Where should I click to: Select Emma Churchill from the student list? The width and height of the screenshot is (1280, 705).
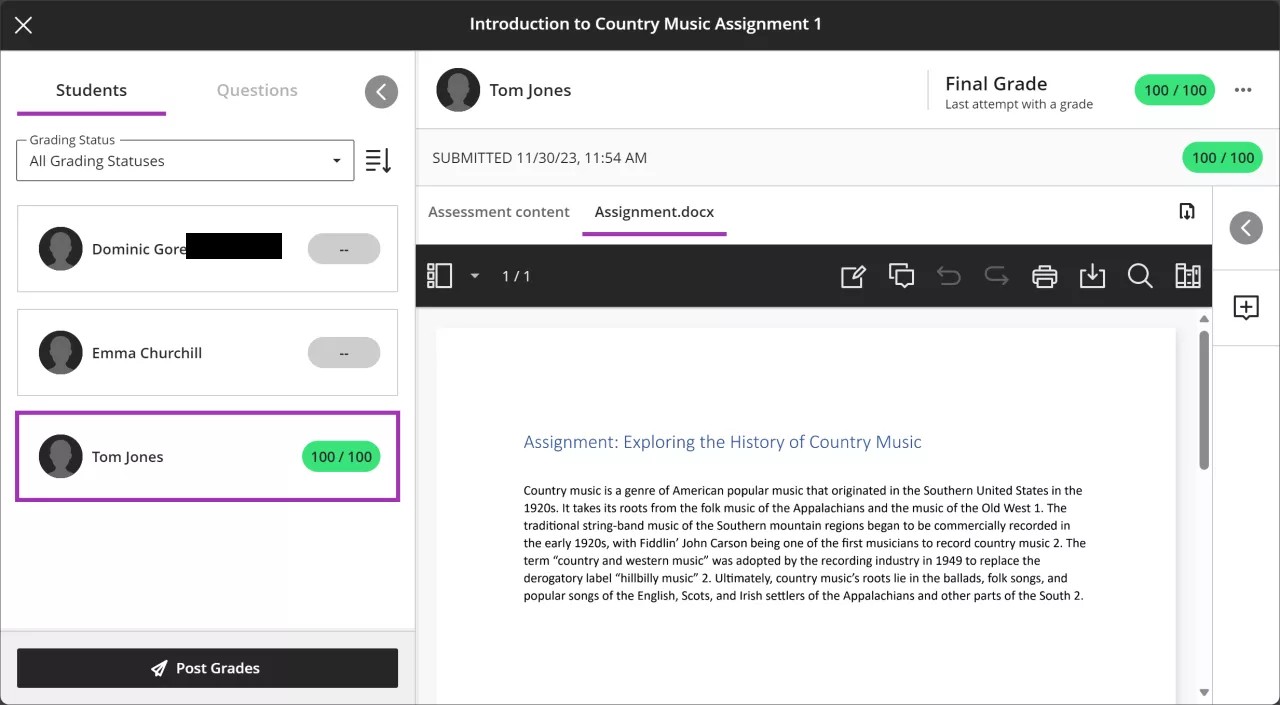tap(147, 352)
